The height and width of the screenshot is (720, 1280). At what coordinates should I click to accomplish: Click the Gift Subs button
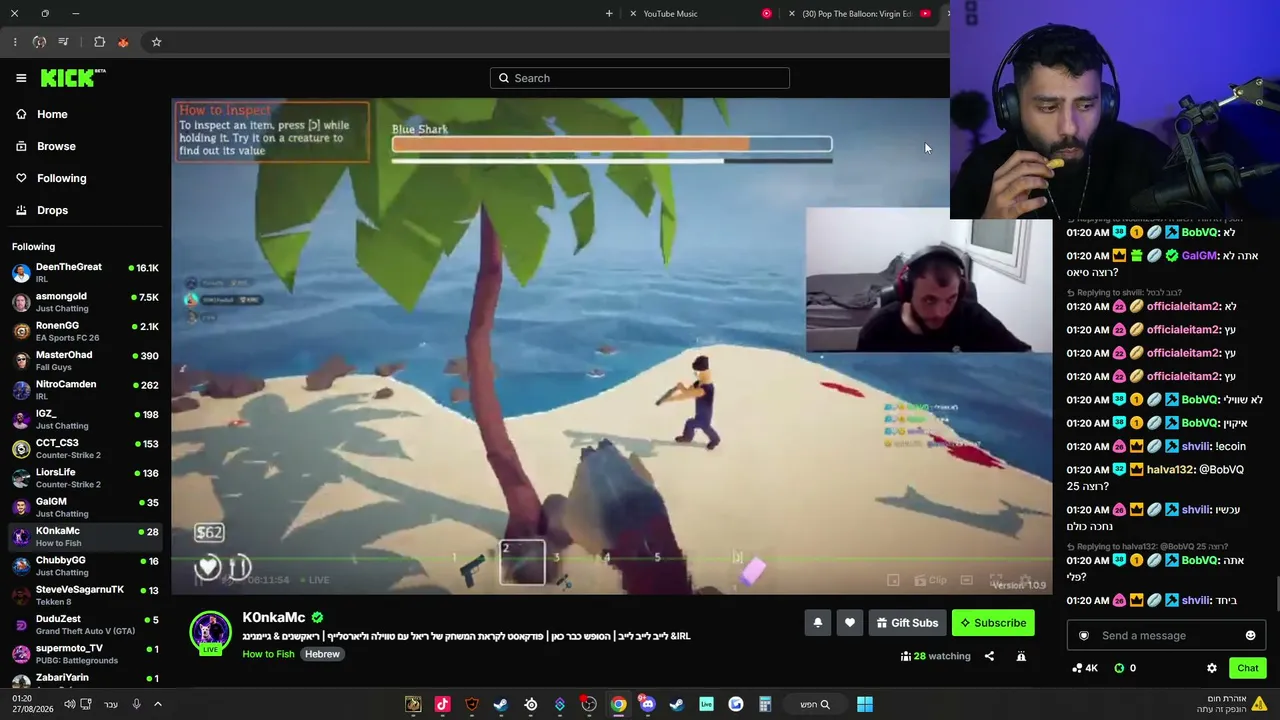907,623
